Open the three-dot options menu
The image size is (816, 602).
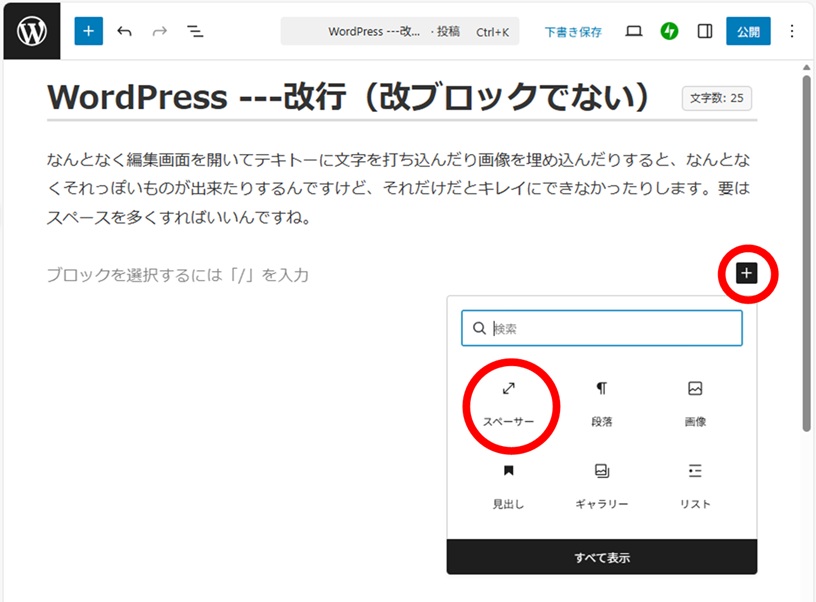point(792,31)
